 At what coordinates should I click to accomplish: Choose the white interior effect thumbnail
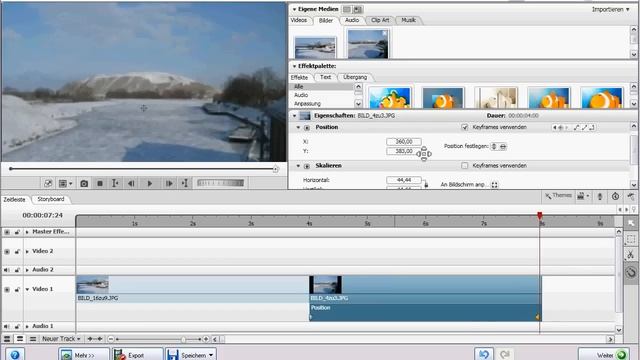pyautogui.click(x=496, y=98)
